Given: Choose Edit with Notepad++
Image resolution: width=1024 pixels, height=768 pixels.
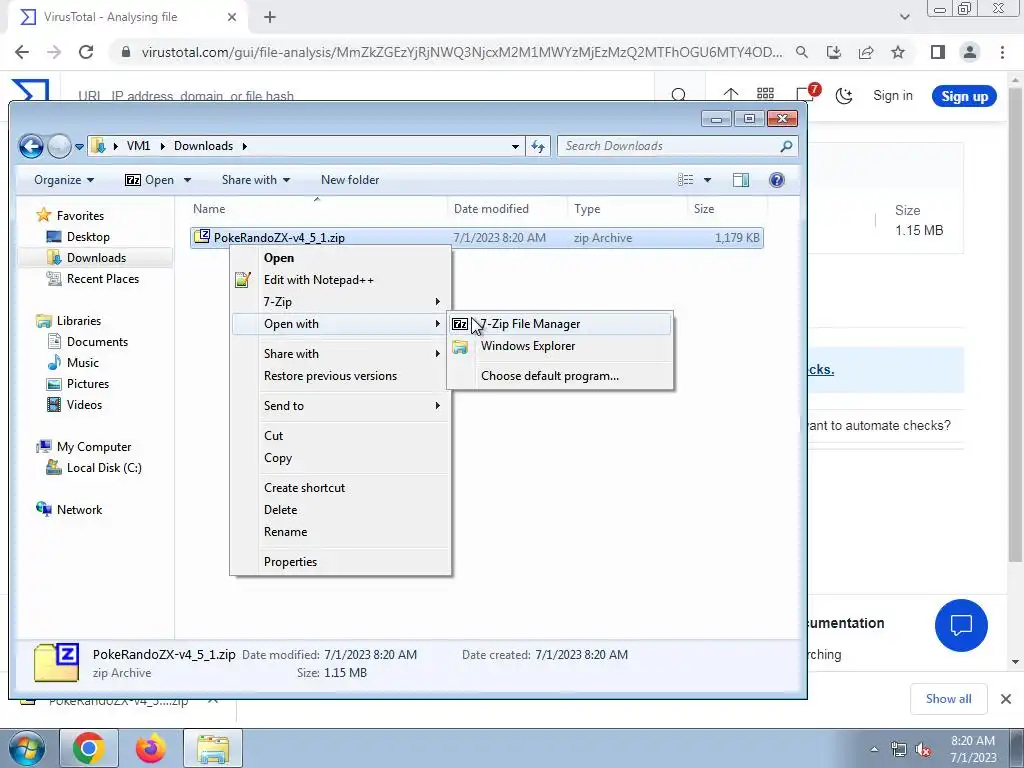Looking at the screenshot, I should 340,280.
